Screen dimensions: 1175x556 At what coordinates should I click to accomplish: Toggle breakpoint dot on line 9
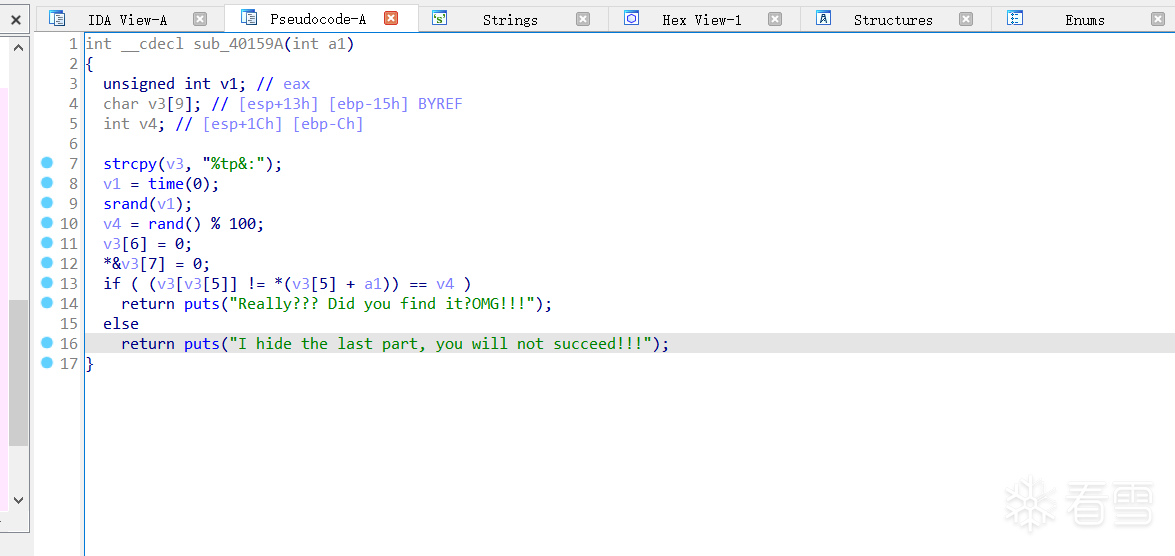[x=47, y=202]
